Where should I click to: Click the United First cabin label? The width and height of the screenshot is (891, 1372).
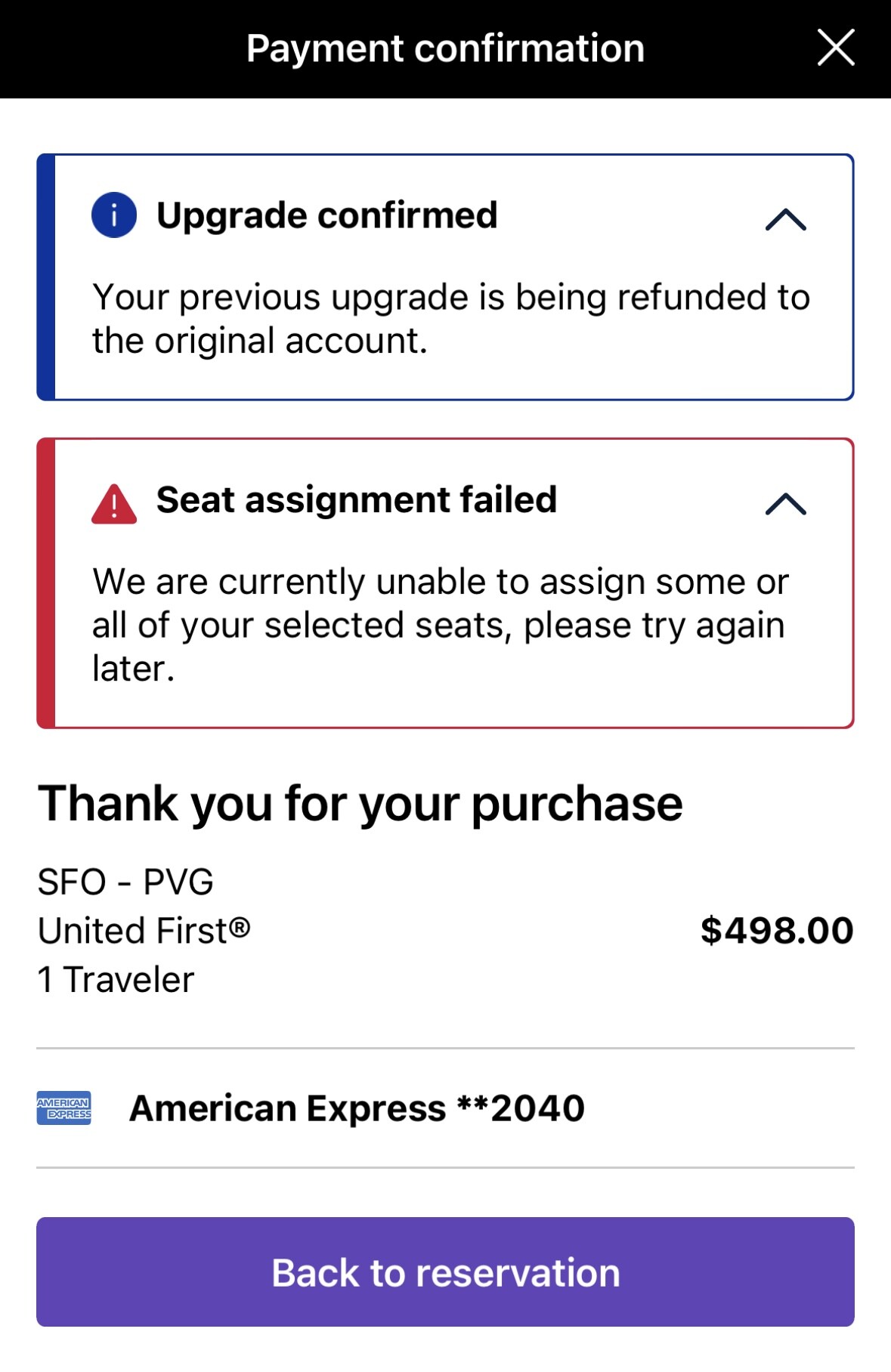pyautogui.click(x=144, y=931)
